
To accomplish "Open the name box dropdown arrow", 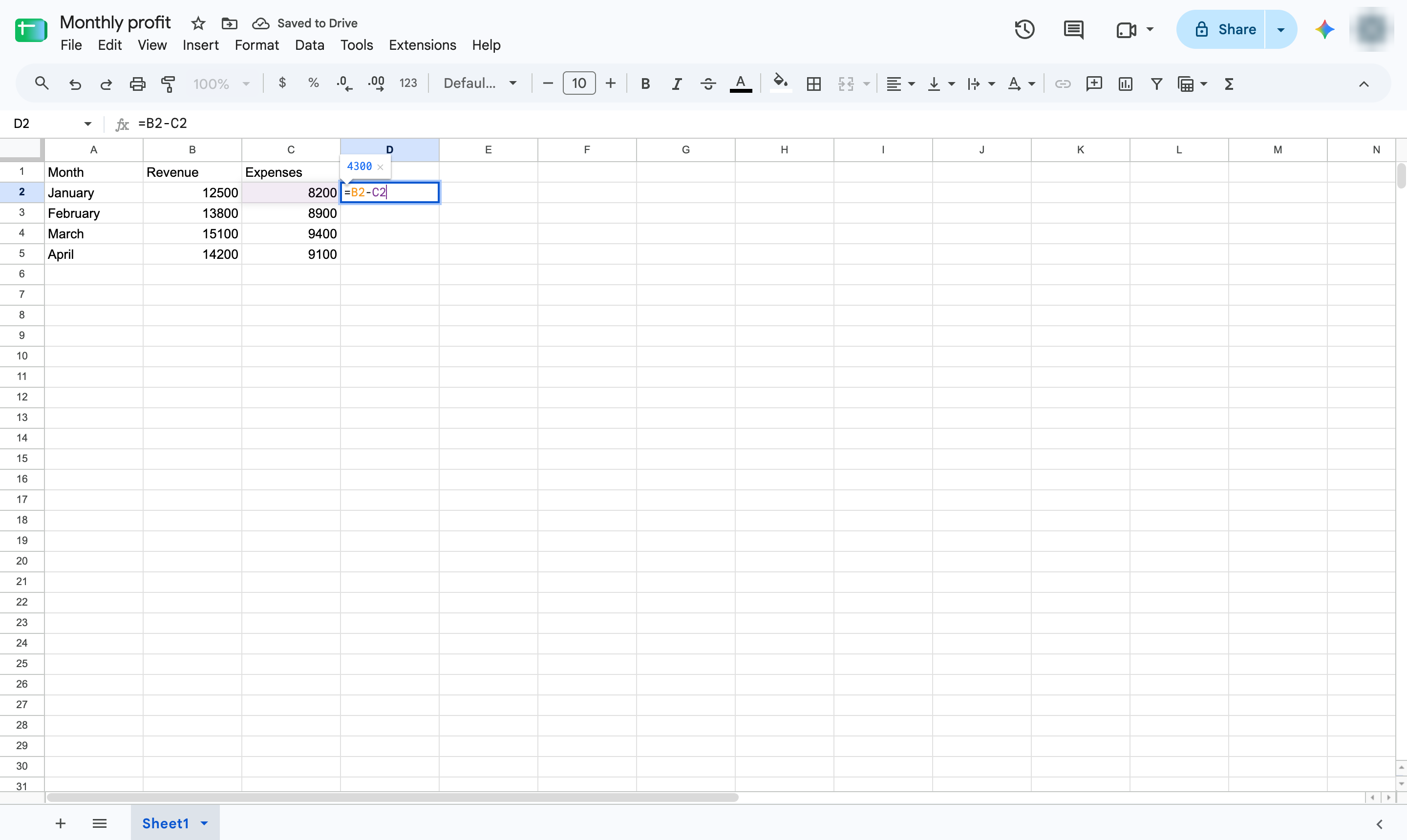I will click(88, 124).
